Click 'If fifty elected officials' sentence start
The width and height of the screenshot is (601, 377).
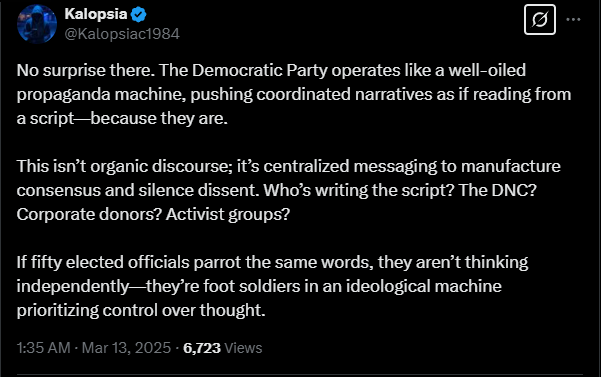click(x=103, y=262)
